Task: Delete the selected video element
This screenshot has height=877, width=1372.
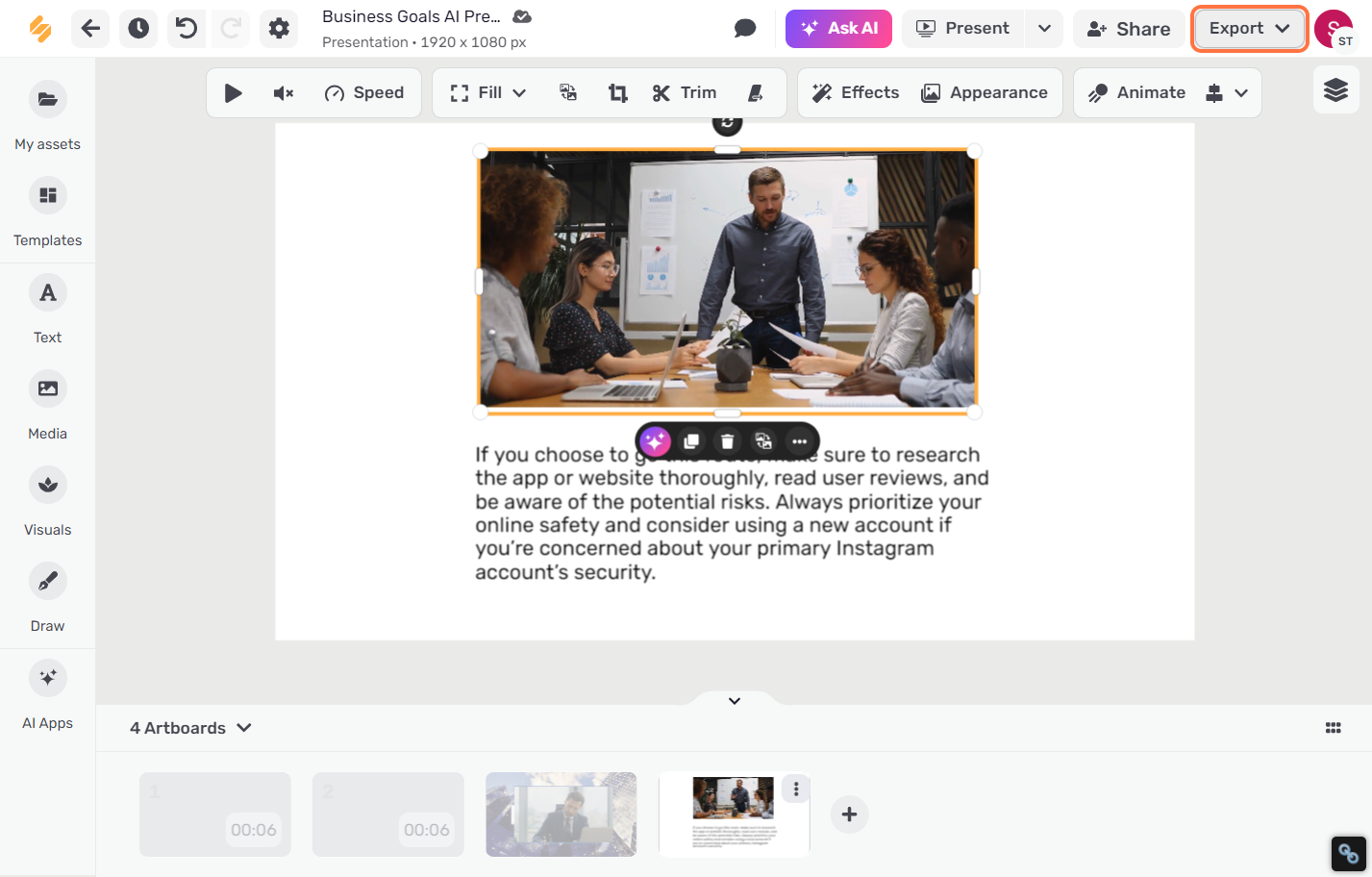Action: [728, 441]
